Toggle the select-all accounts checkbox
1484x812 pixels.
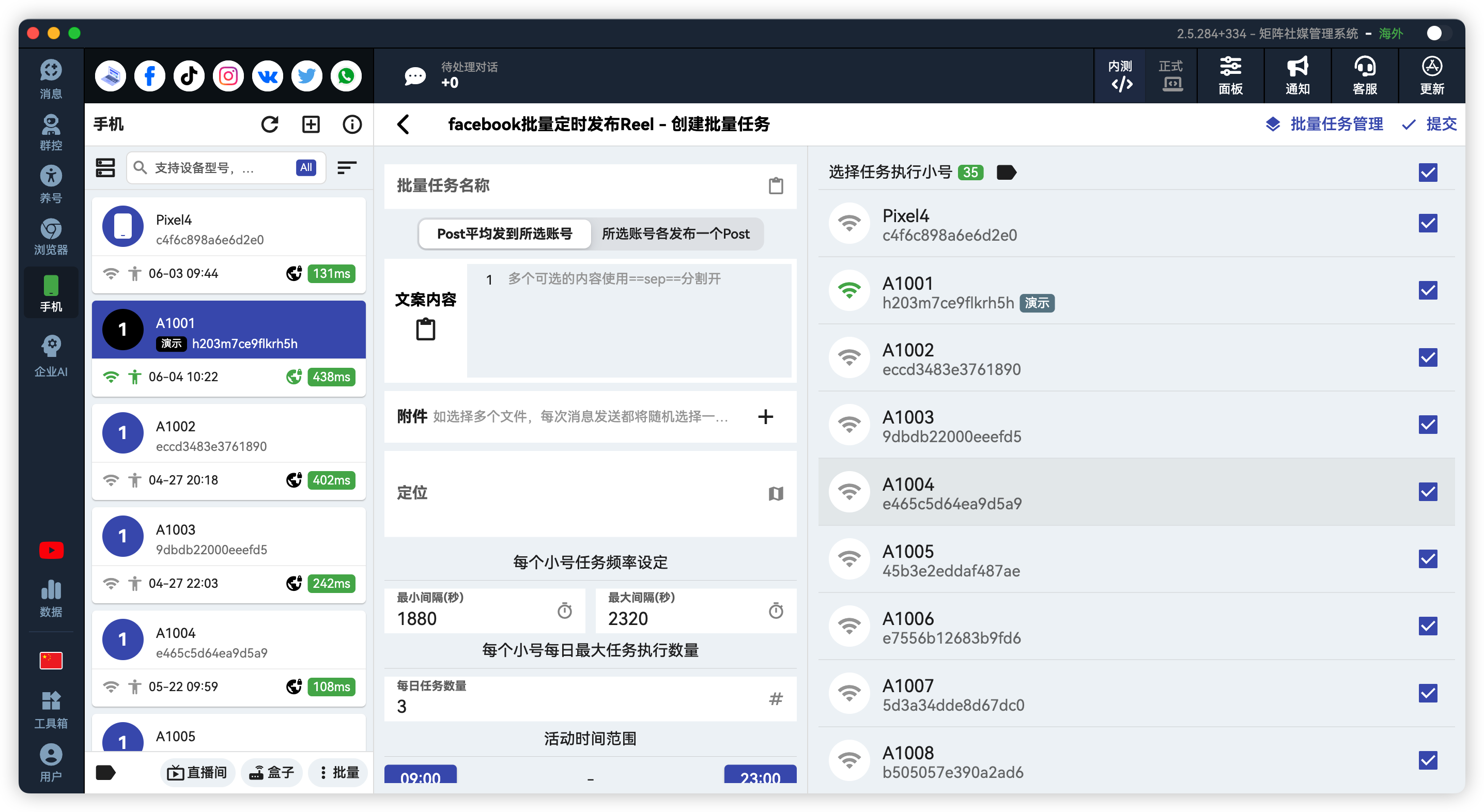tap(1428, 171)
